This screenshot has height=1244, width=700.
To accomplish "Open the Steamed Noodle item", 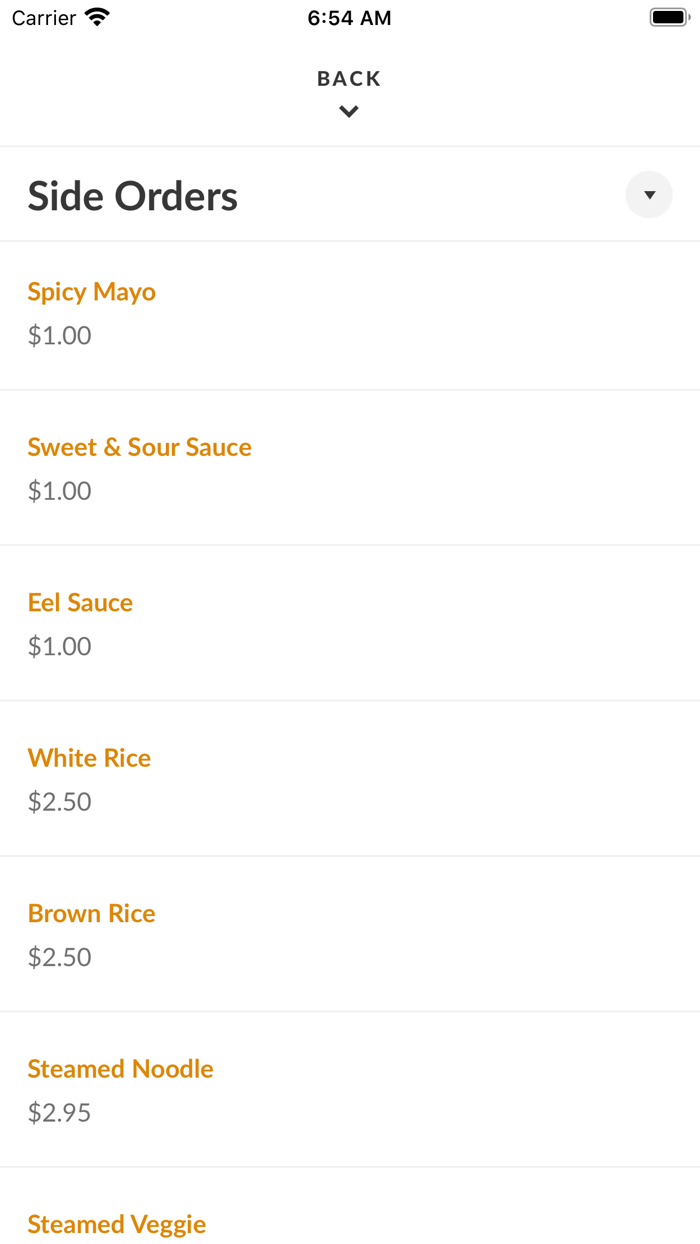I will (x=121, y=1069).
